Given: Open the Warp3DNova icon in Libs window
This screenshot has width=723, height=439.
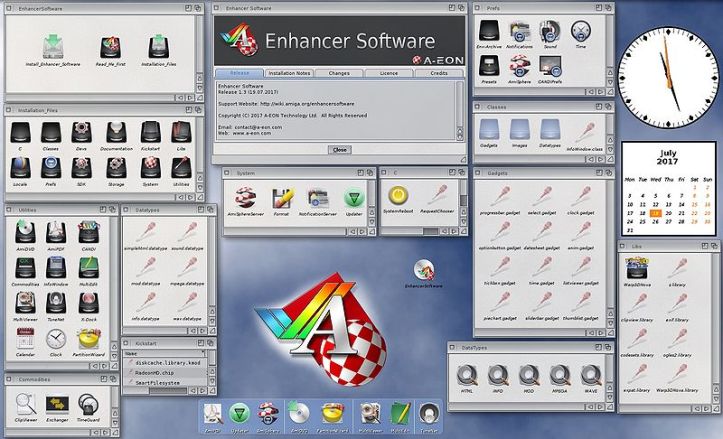Looking at the screenshot, I should [639, 267].
